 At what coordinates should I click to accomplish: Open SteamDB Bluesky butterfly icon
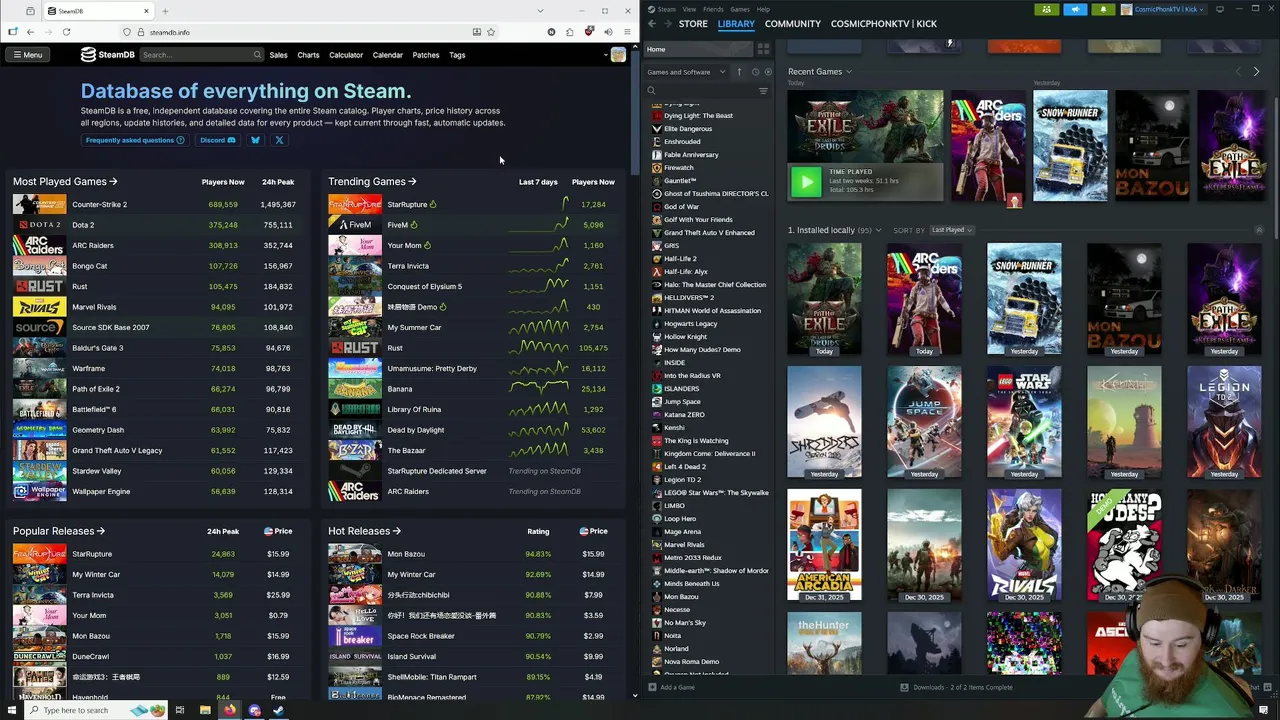pos(255,140)
